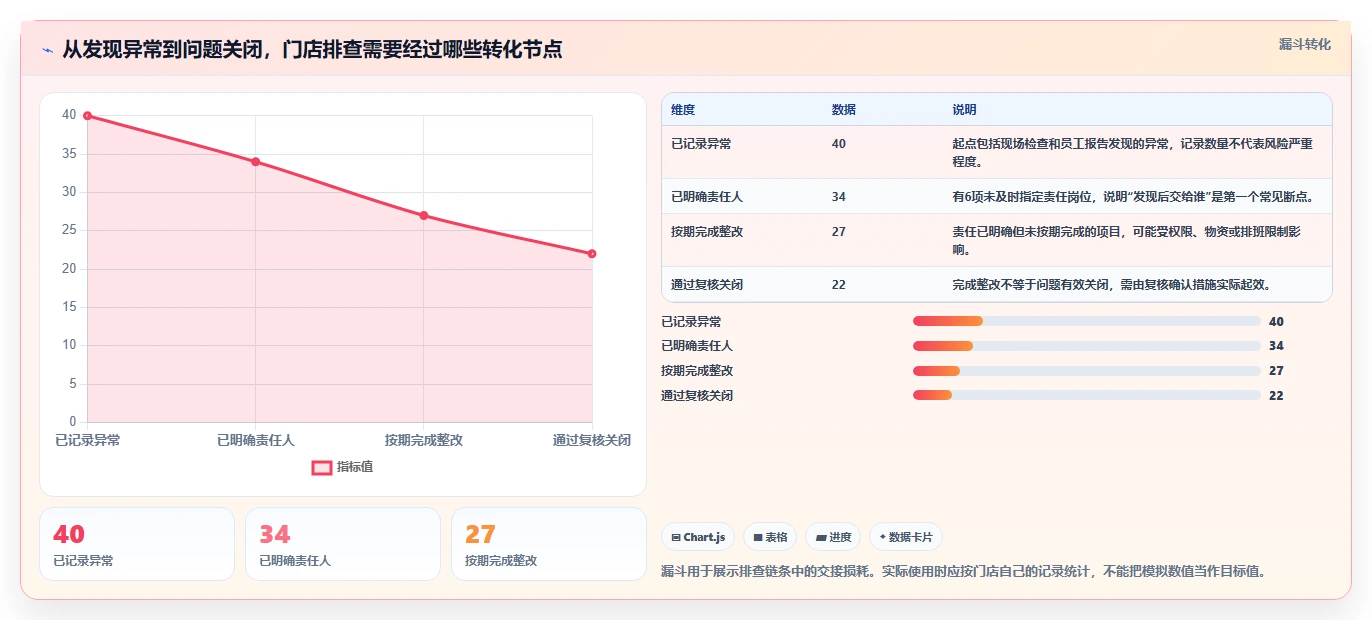Click the progress value 27 next to bar
1372x620 pixels.
point(1276,371)
